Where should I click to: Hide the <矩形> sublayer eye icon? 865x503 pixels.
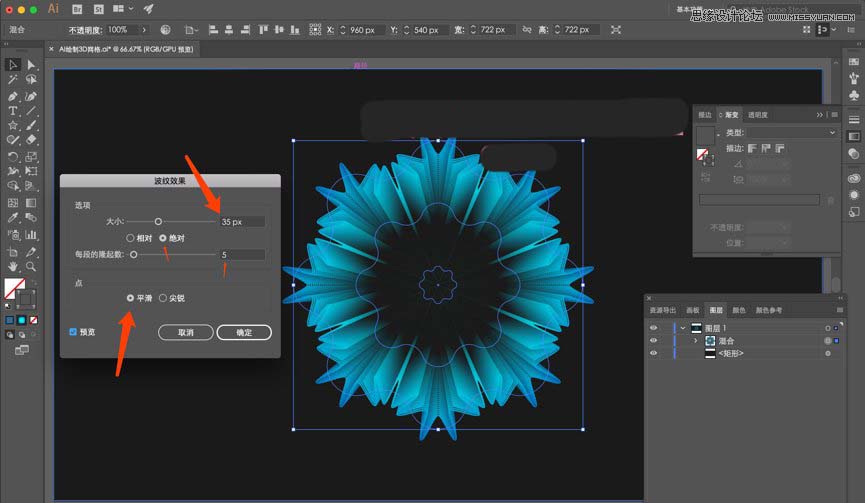[x=653, y=354]
